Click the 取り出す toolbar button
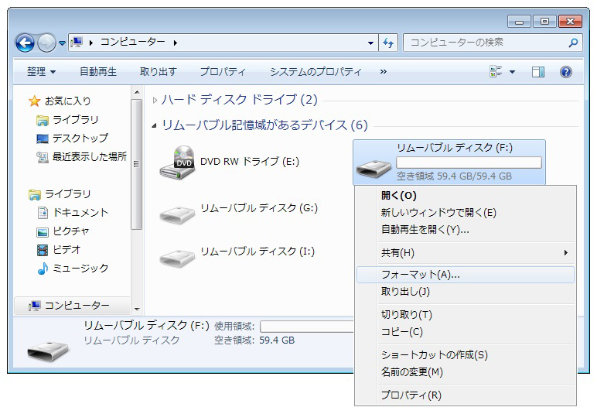 [158, 72]
